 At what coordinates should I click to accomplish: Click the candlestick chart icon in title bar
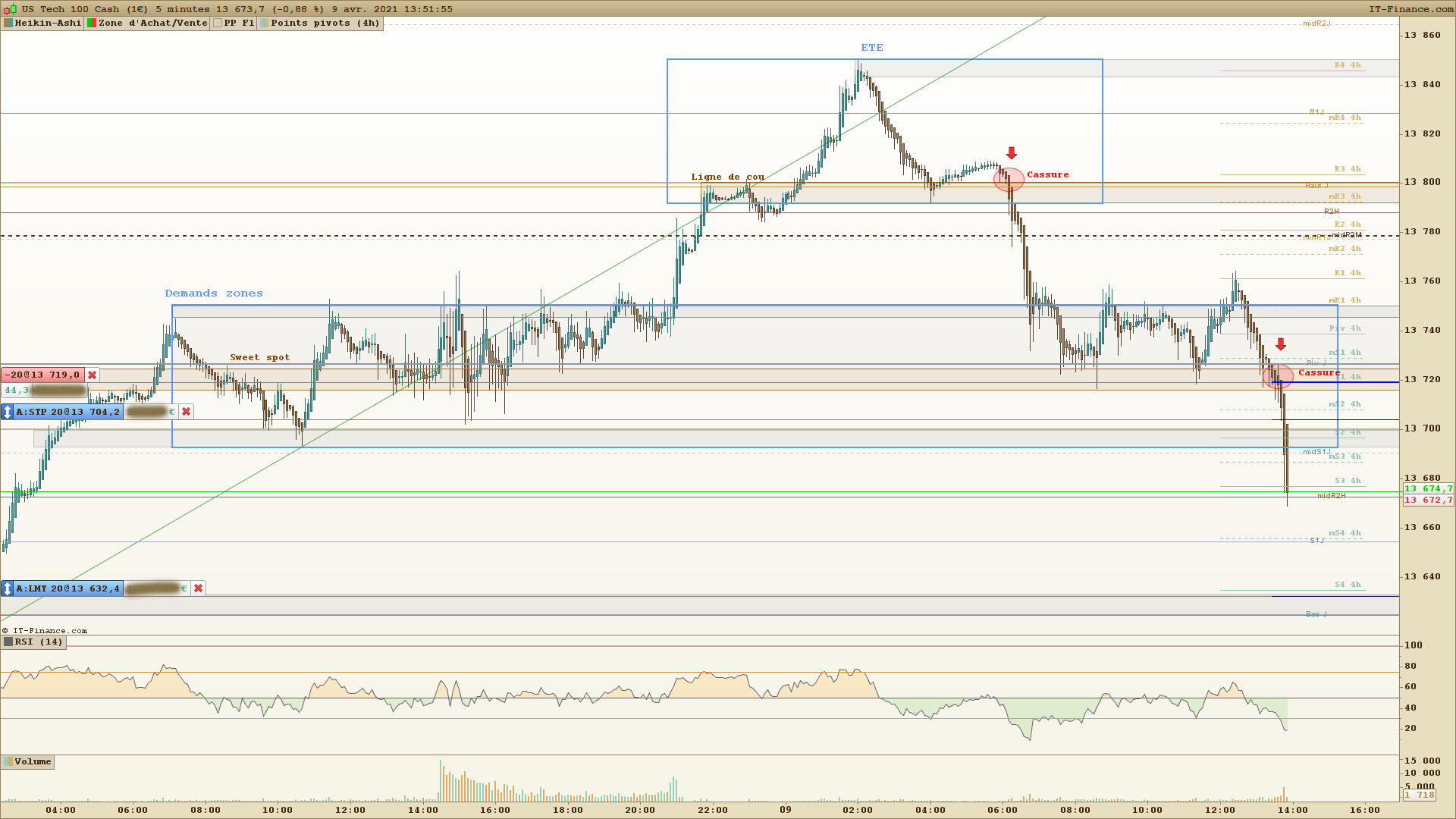point(10,9)
